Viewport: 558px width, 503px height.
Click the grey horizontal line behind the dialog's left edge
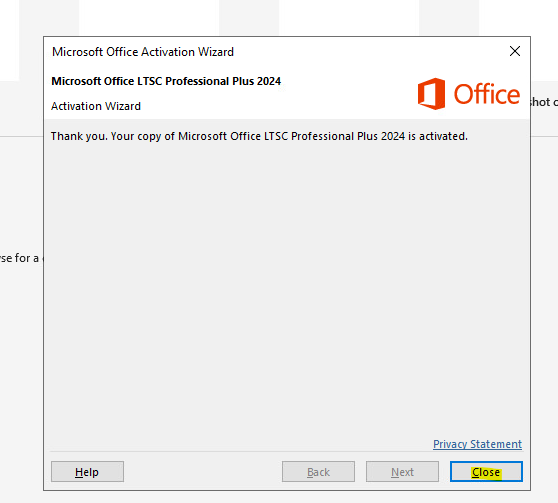coord(21,136)
